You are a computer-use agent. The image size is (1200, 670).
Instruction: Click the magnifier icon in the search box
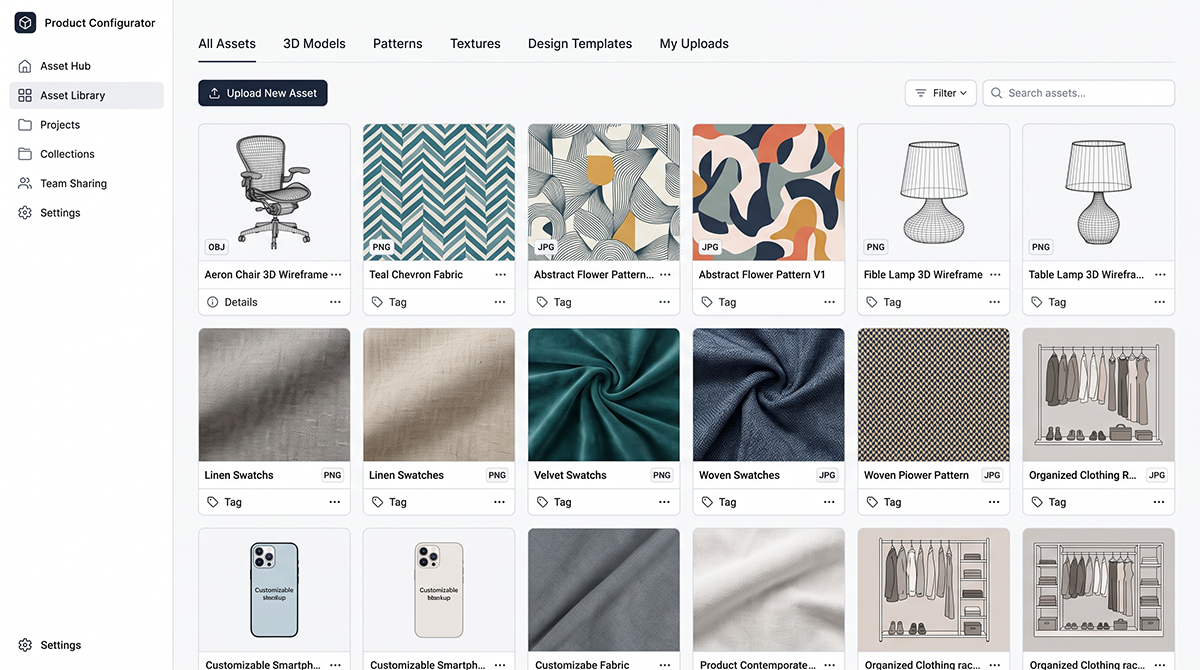click(x=996, y=93)
